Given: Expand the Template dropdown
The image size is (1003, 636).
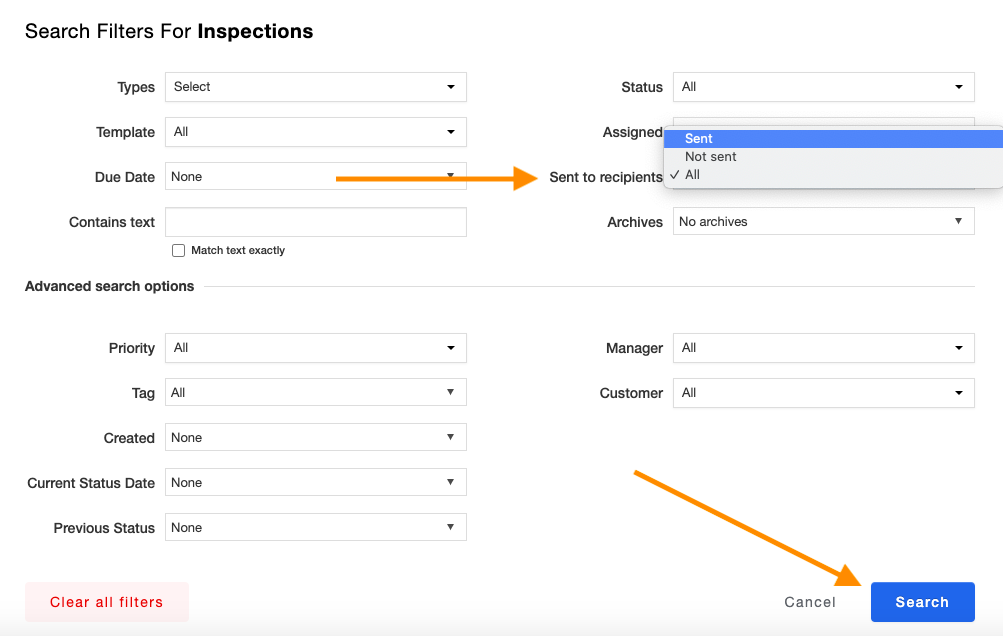Looking at the screenshot, I should pyautogui.click(x=315, y=132).
